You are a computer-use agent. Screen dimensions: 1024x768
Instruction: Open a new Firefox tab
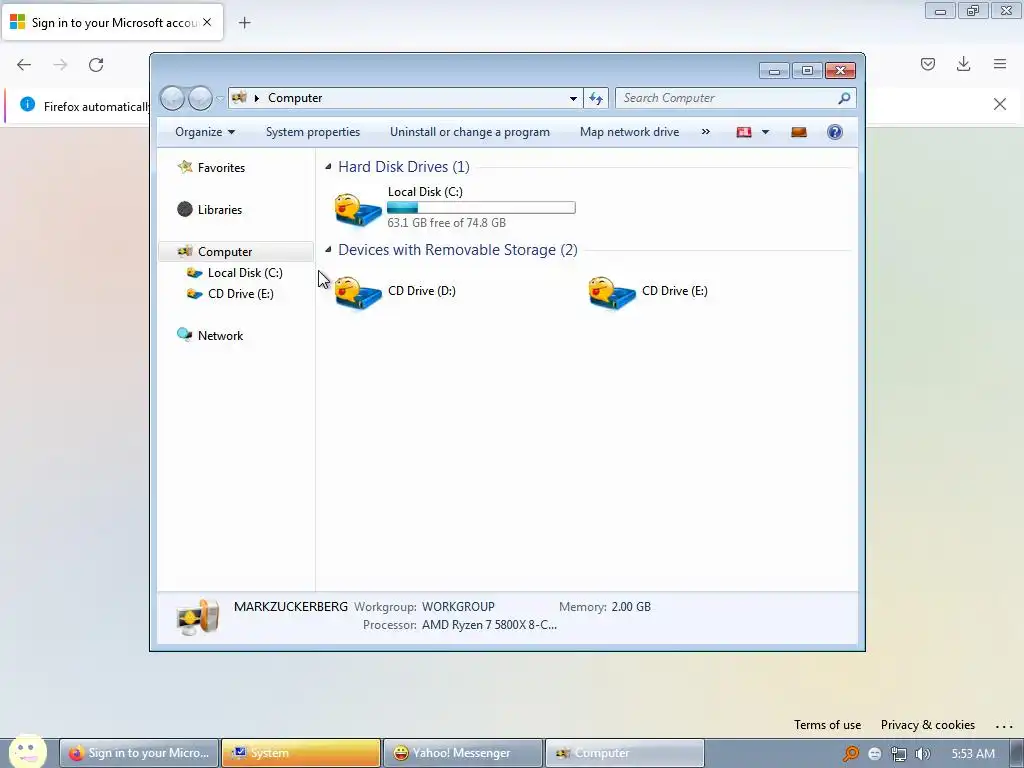[244, 23]
